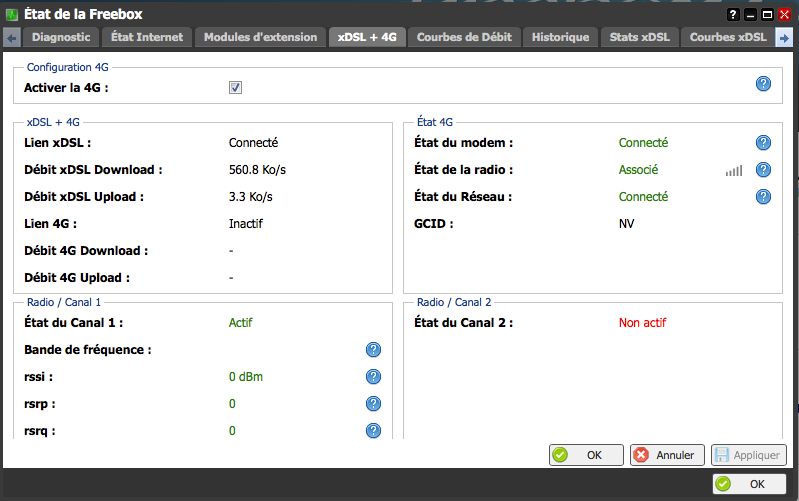The height and width of the screenshot is (501, 799).
Task: Click the 4G signal strength bars icon
Action: 734,171
